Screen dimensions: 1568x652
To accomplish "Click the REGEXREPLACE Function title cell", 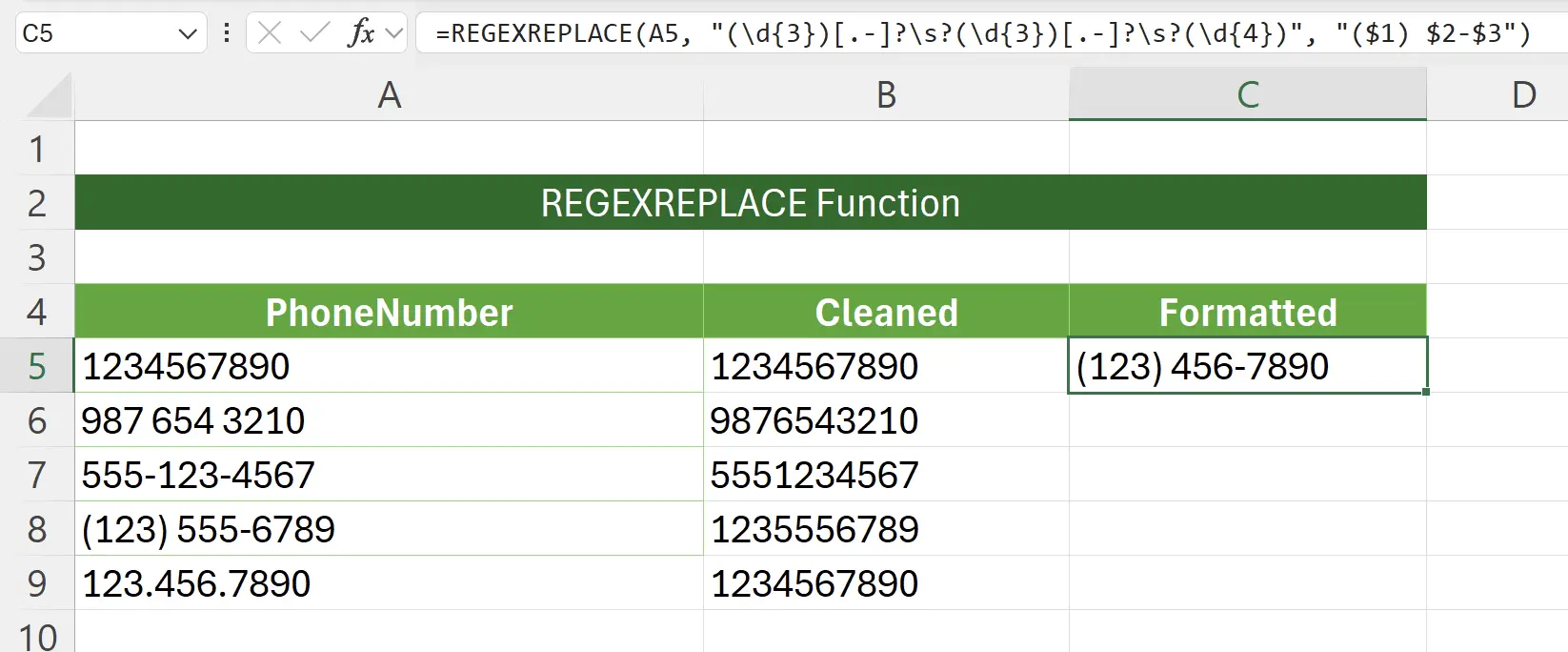I will (x=751, y=203).
